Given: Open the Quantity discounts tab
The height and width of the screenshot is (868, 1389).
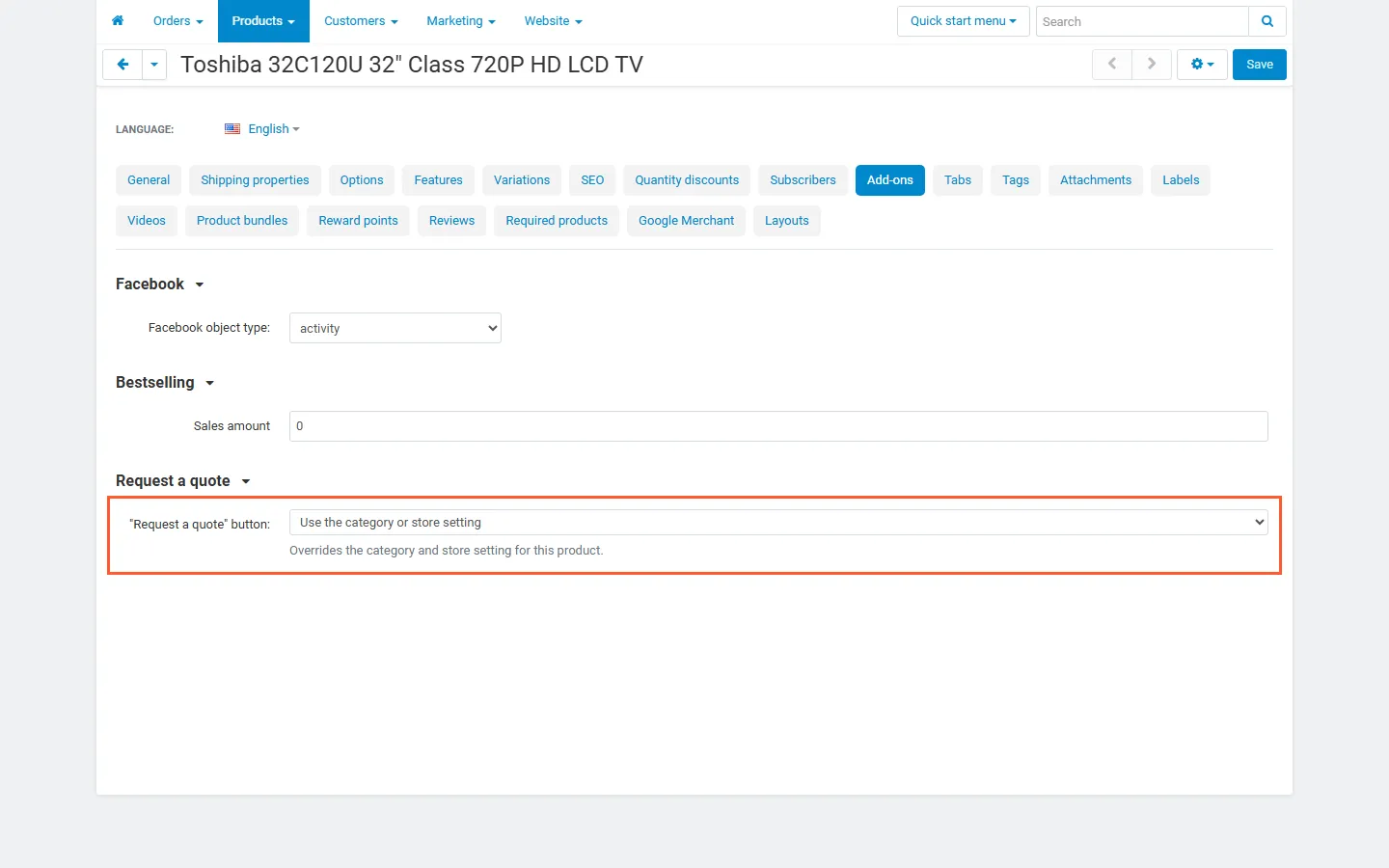Looking at the screenshot, I should point(687,180).
